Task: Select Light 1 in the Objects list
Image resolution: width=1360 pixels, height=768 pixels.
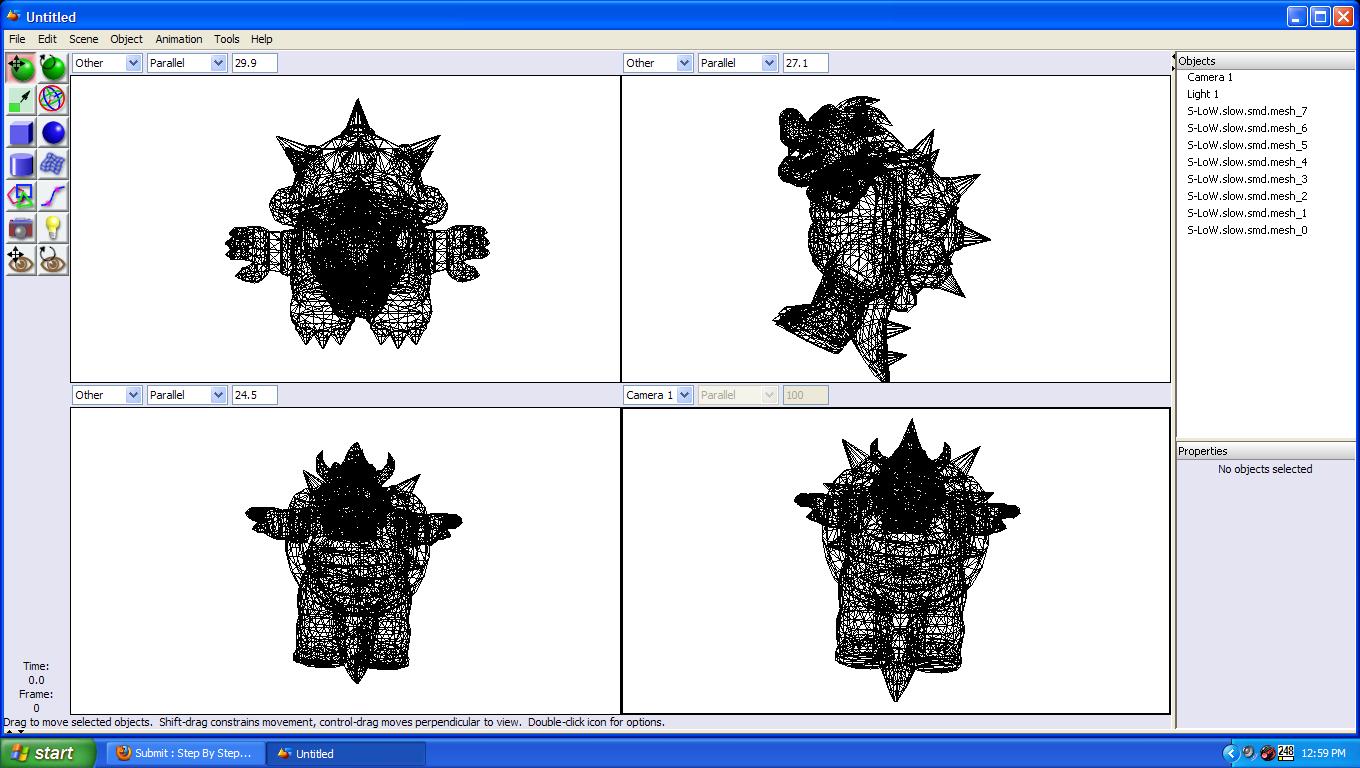Action: (x=1203, y=94)
